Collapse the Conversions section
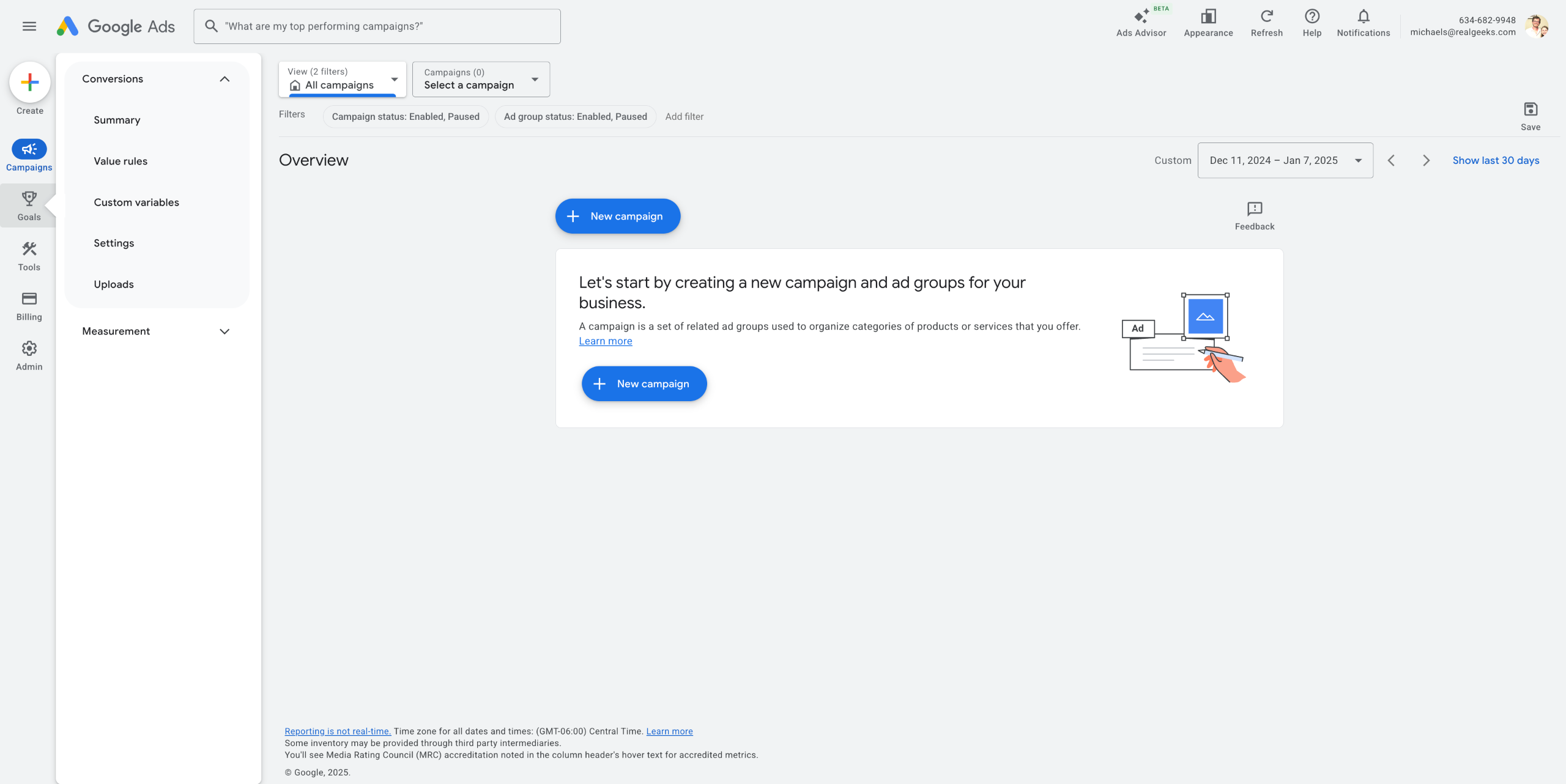The height and width of the screenshot is (784, 1566). (225, 79)
